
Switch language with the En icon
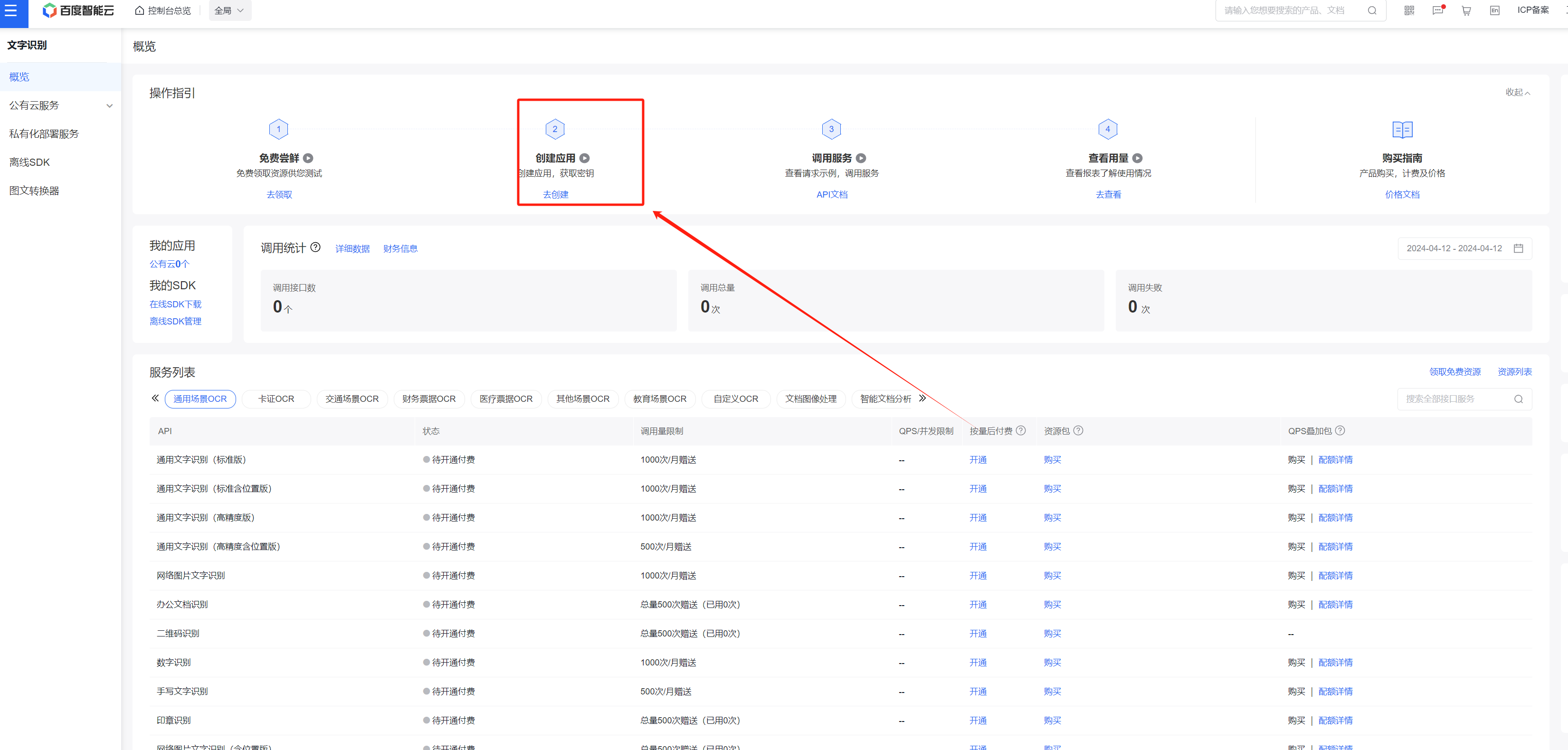1494,10
